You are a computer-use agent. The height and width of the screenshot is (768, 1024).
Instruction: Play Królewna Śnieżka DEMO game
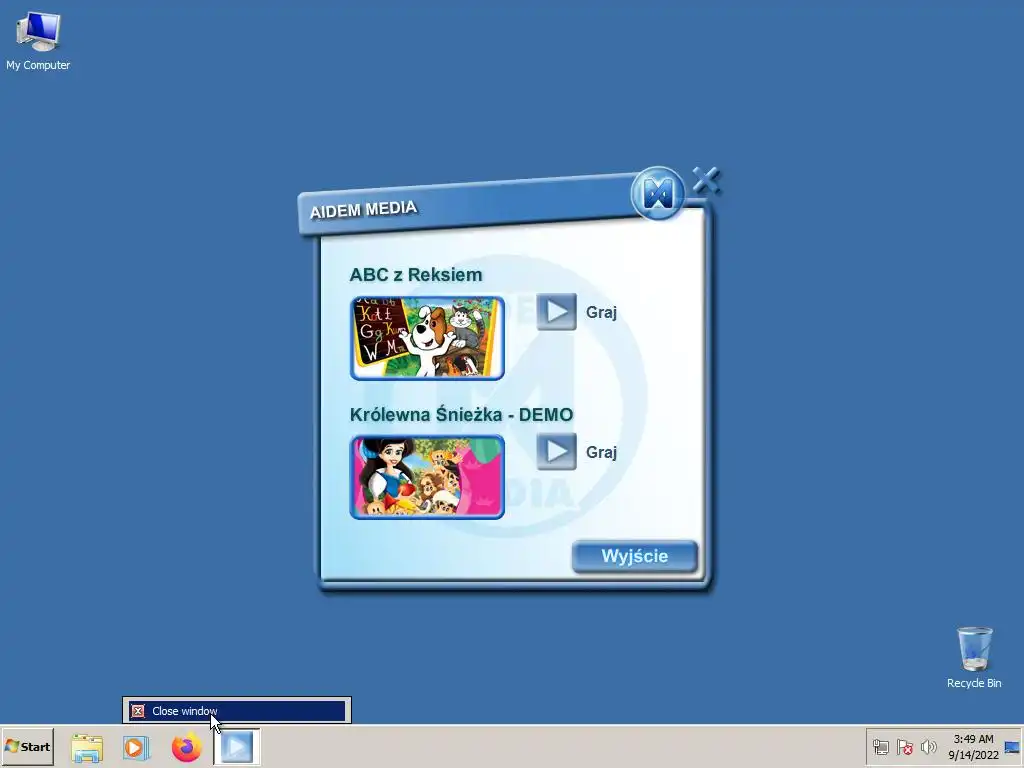(x=556, y=451)
